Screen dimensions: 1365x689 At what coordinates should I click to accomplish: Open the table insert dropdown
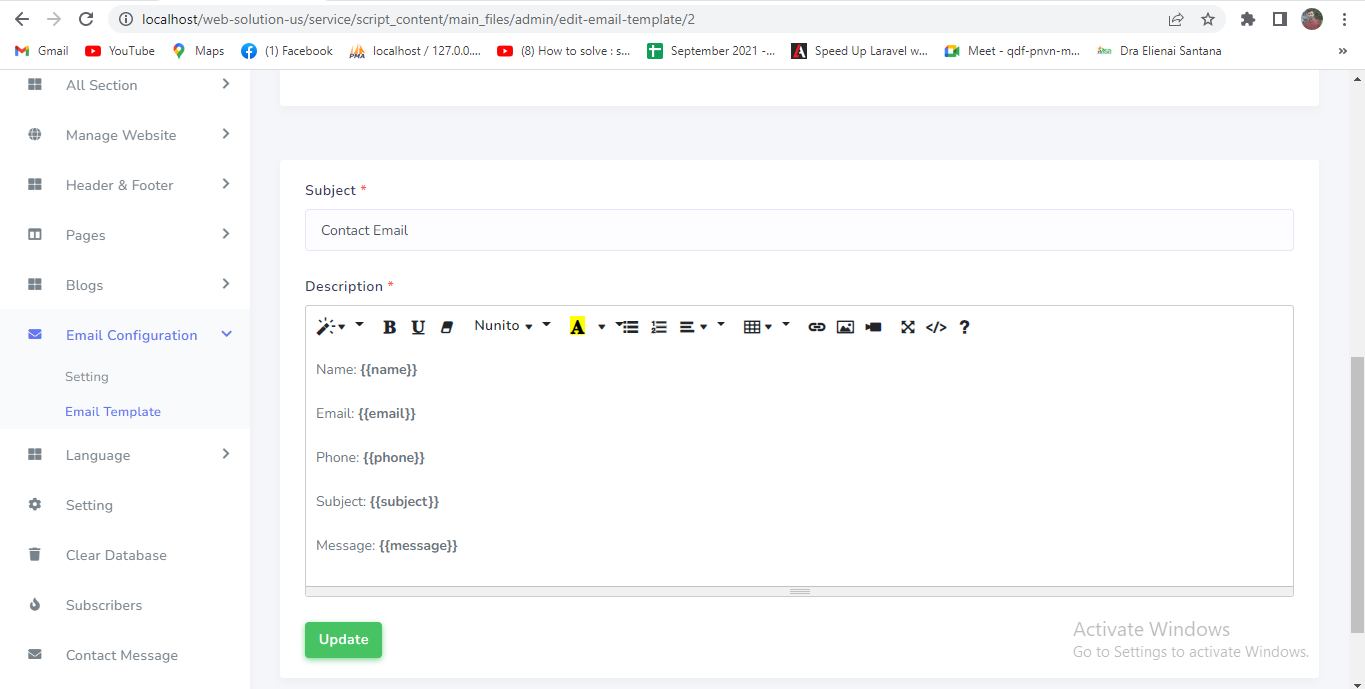759,327
